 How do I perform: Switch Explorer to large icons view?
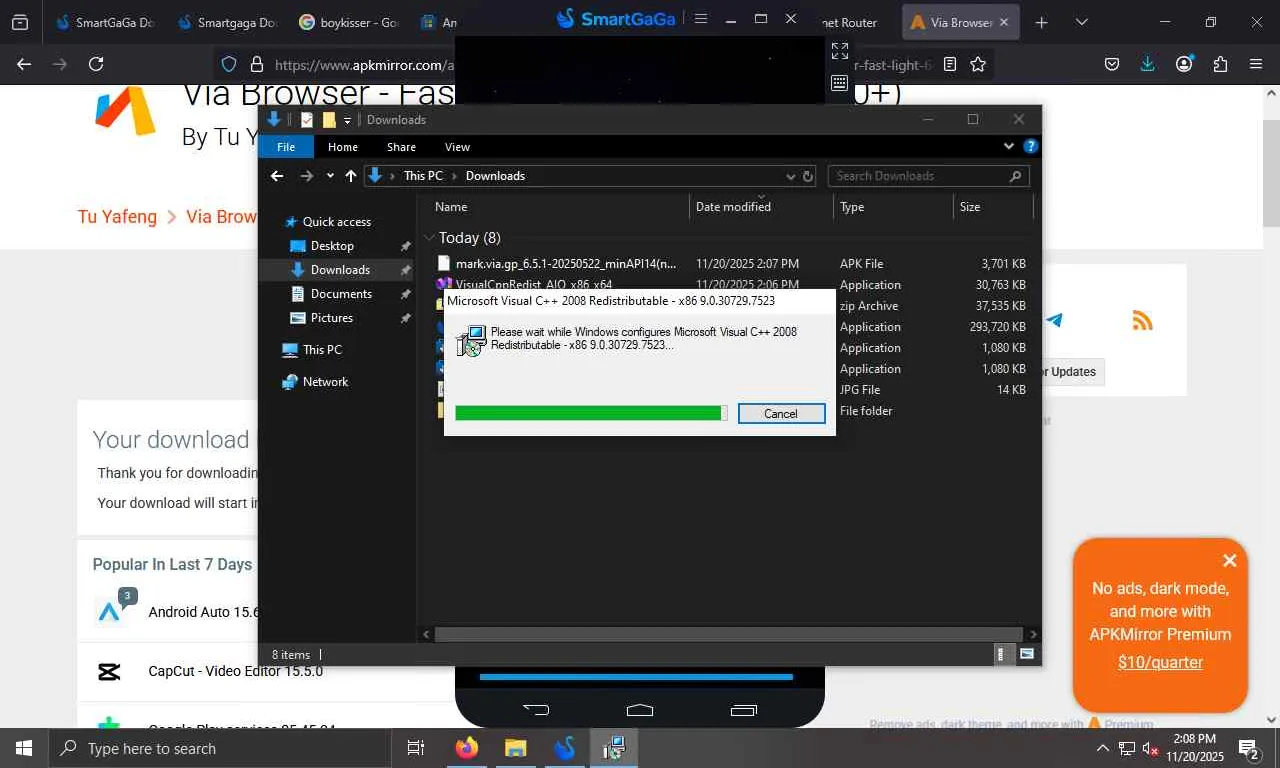pyautogui.click(x=1027, y=654)
